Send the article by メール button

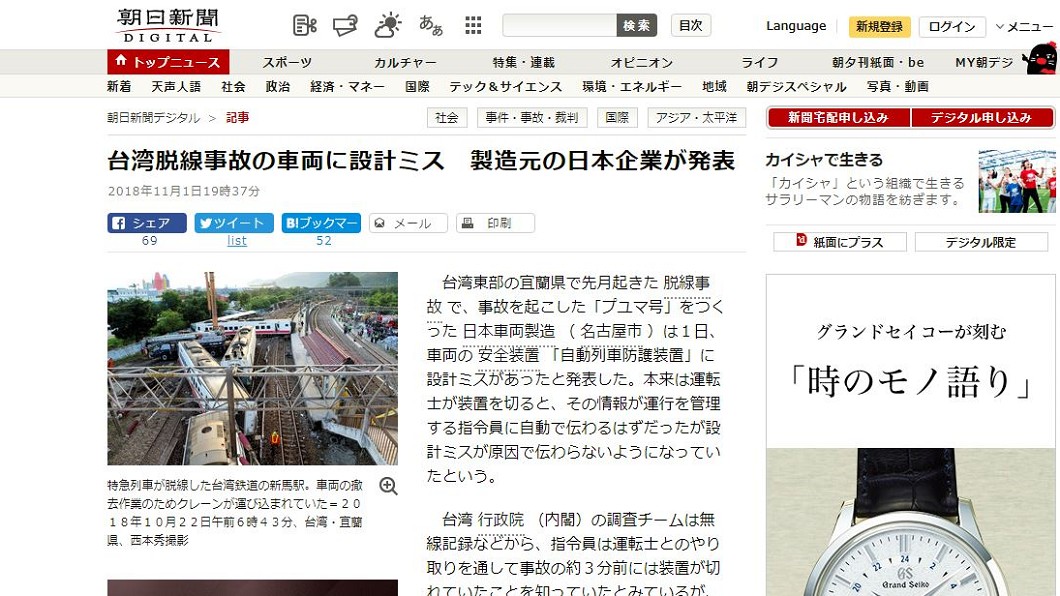point(408,223)
